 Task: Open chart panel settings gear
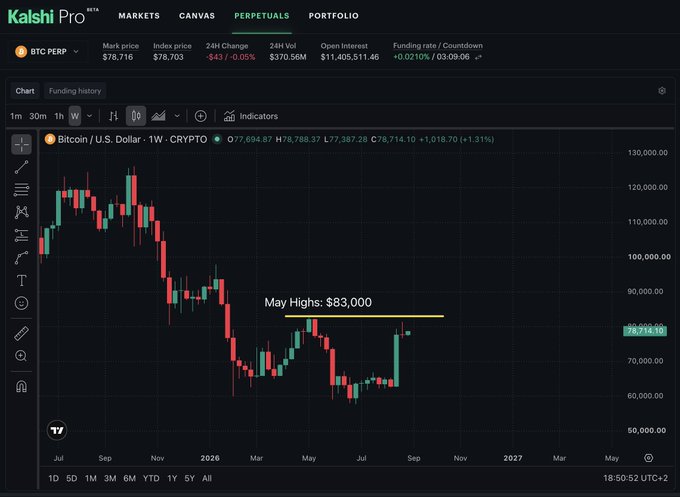coord(662,91)
